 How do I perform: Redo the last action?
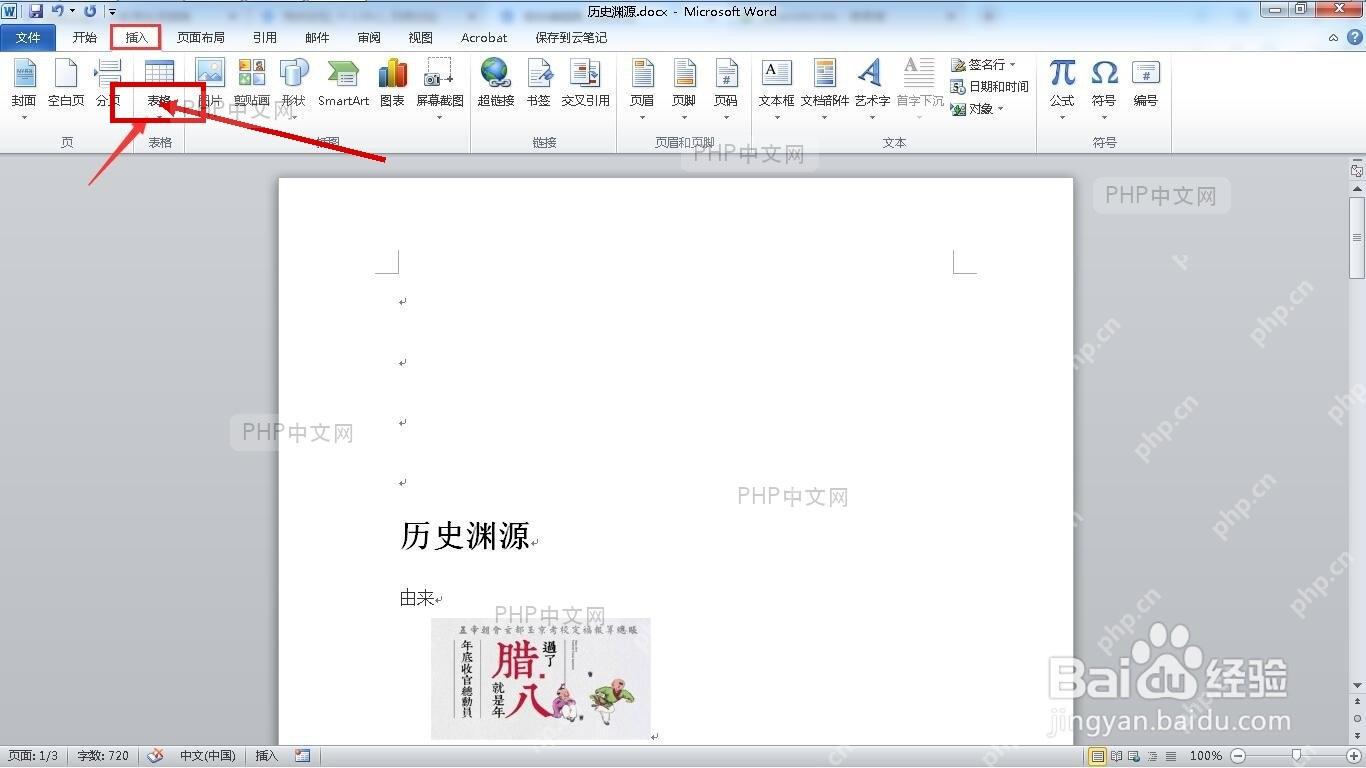point(90,11)
